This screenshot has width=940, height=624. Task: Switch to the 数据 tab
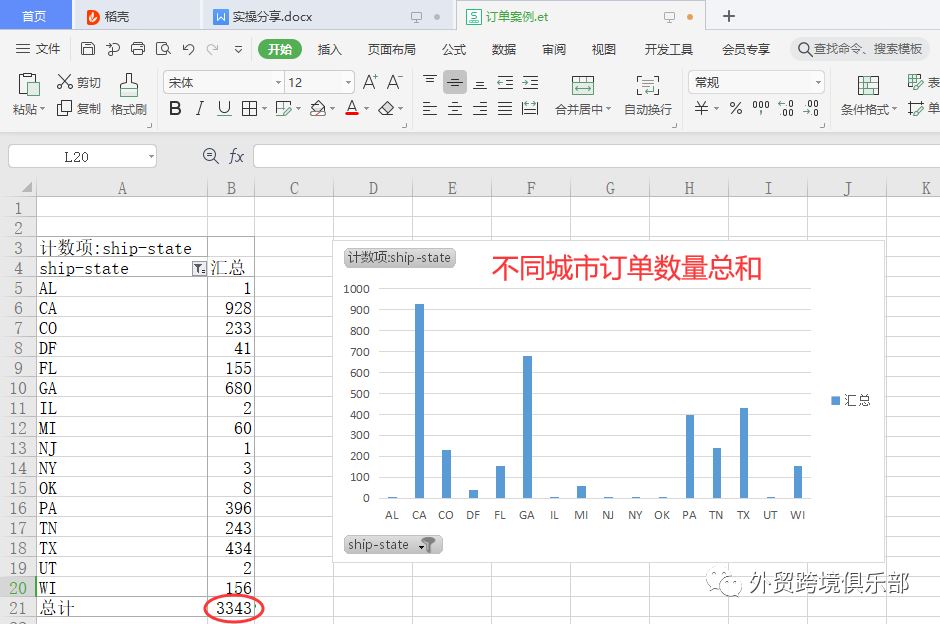point(504,49)
